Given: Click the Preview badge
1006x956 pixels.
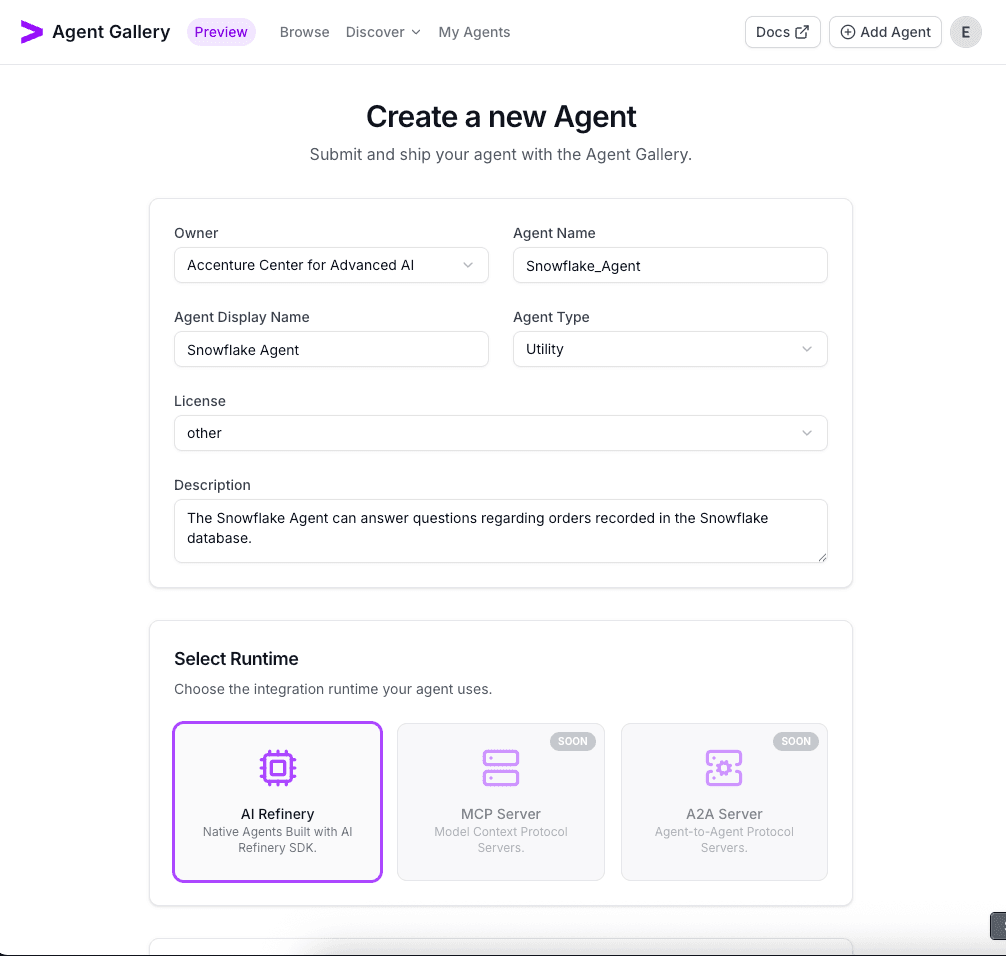Looking at the screenshot, I should [x=221, y=31].
